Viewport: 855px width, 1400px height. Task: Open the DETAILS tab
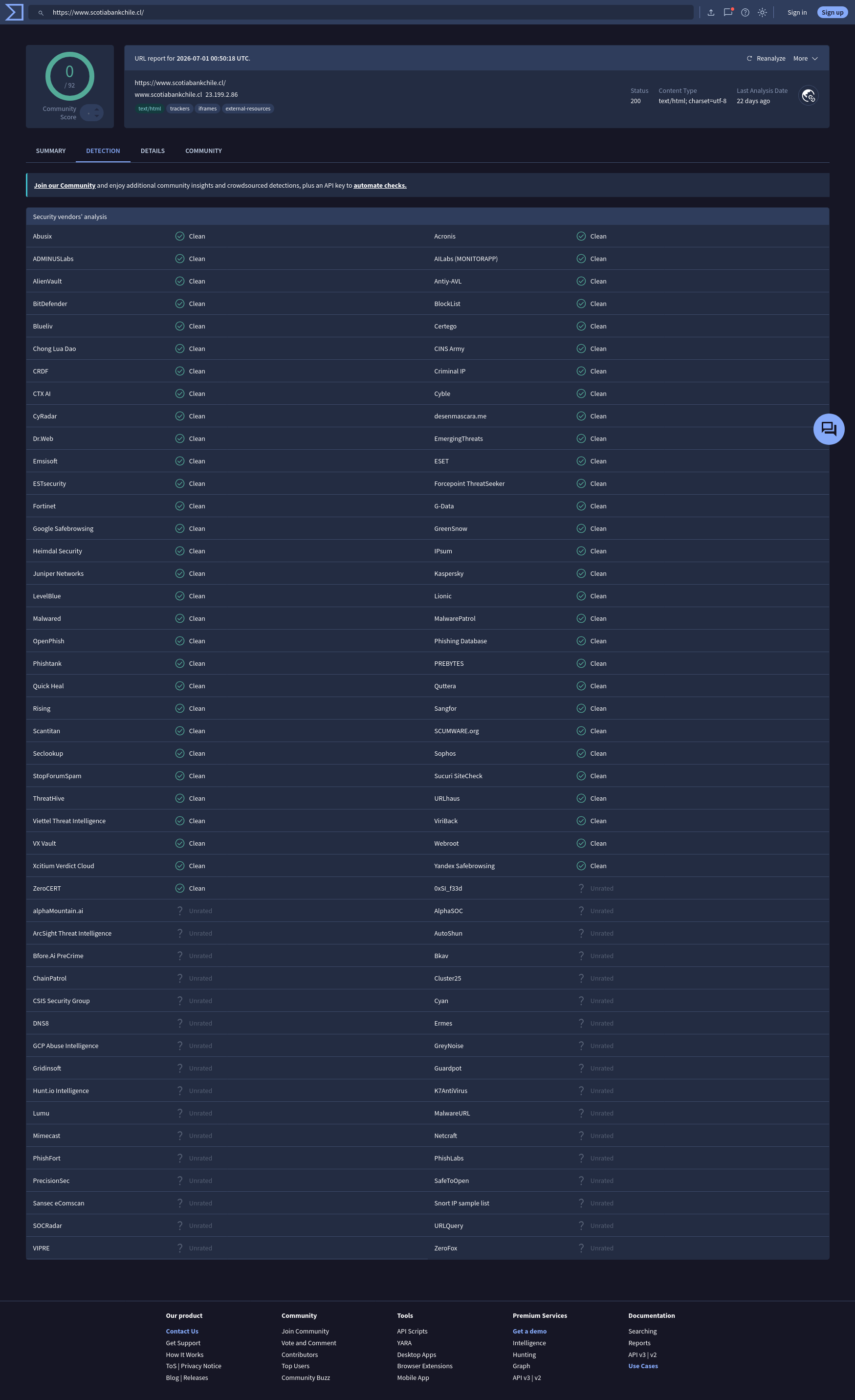coord(153,151)
